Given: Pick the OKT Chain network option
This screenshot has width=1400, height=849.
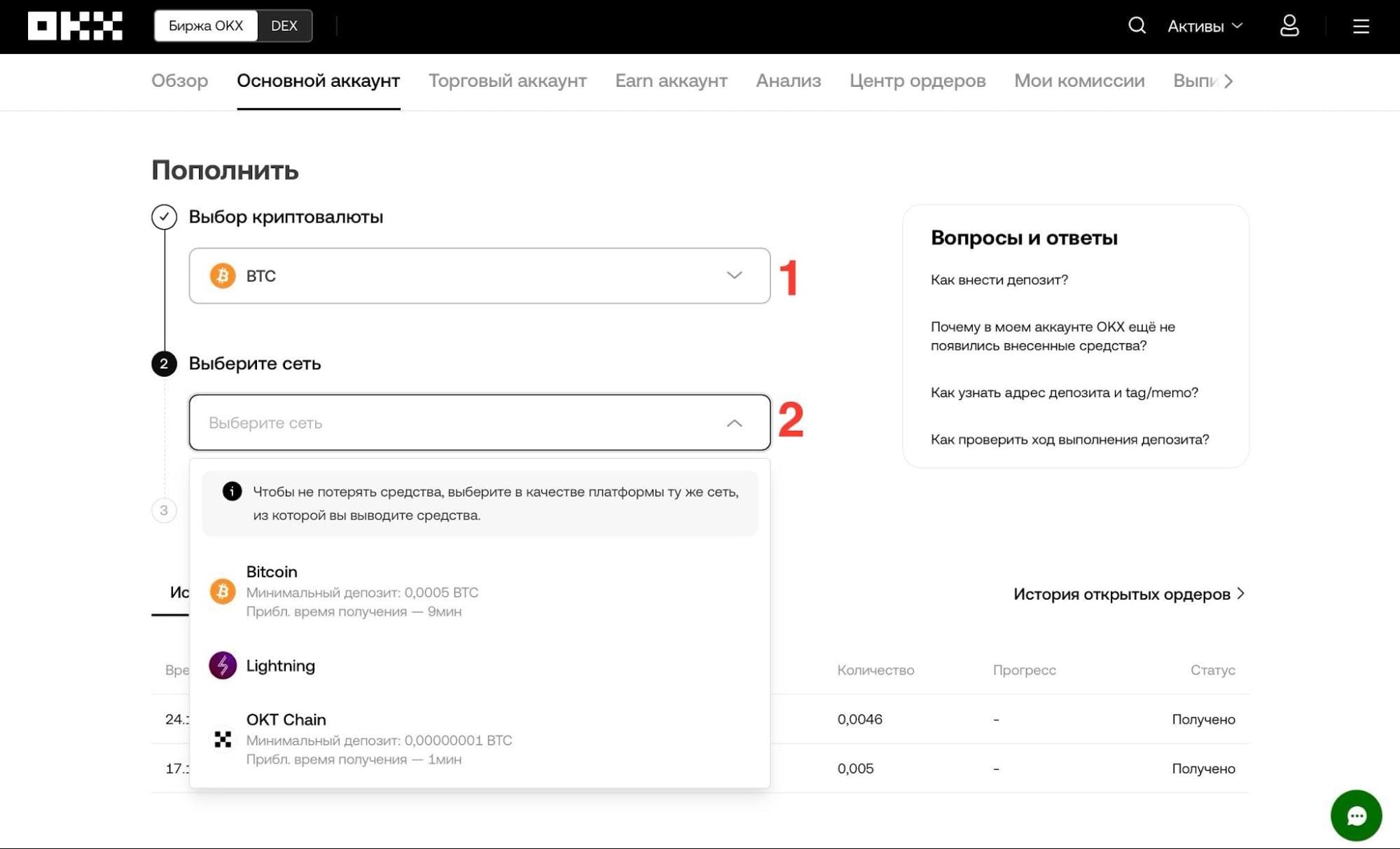Looking at the screenshot, I should point(480,739).
